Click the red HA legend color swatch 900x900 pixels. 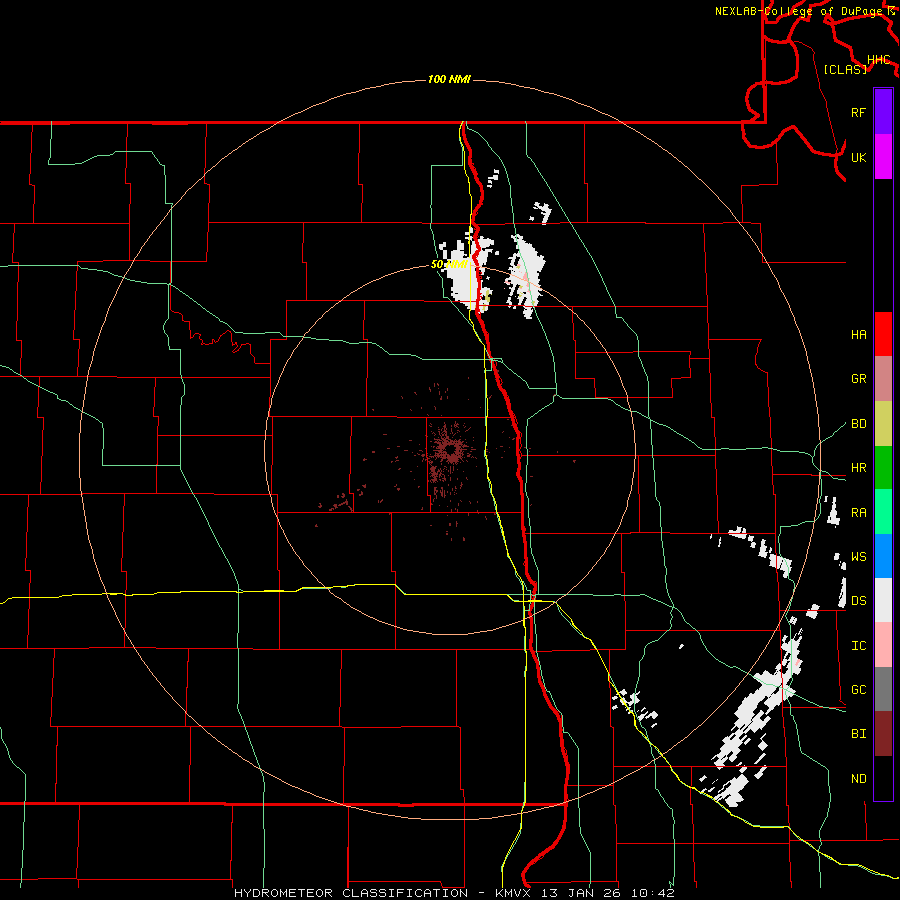[x=883, y=334]
